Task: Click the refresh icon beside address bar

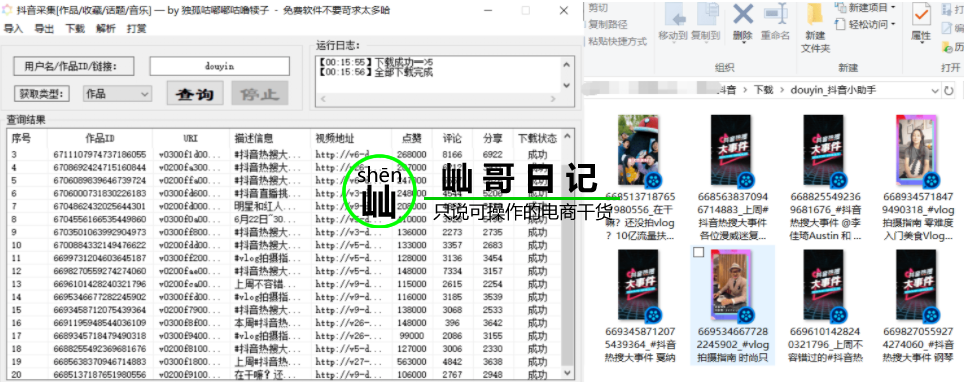Action: click(950, 91)
